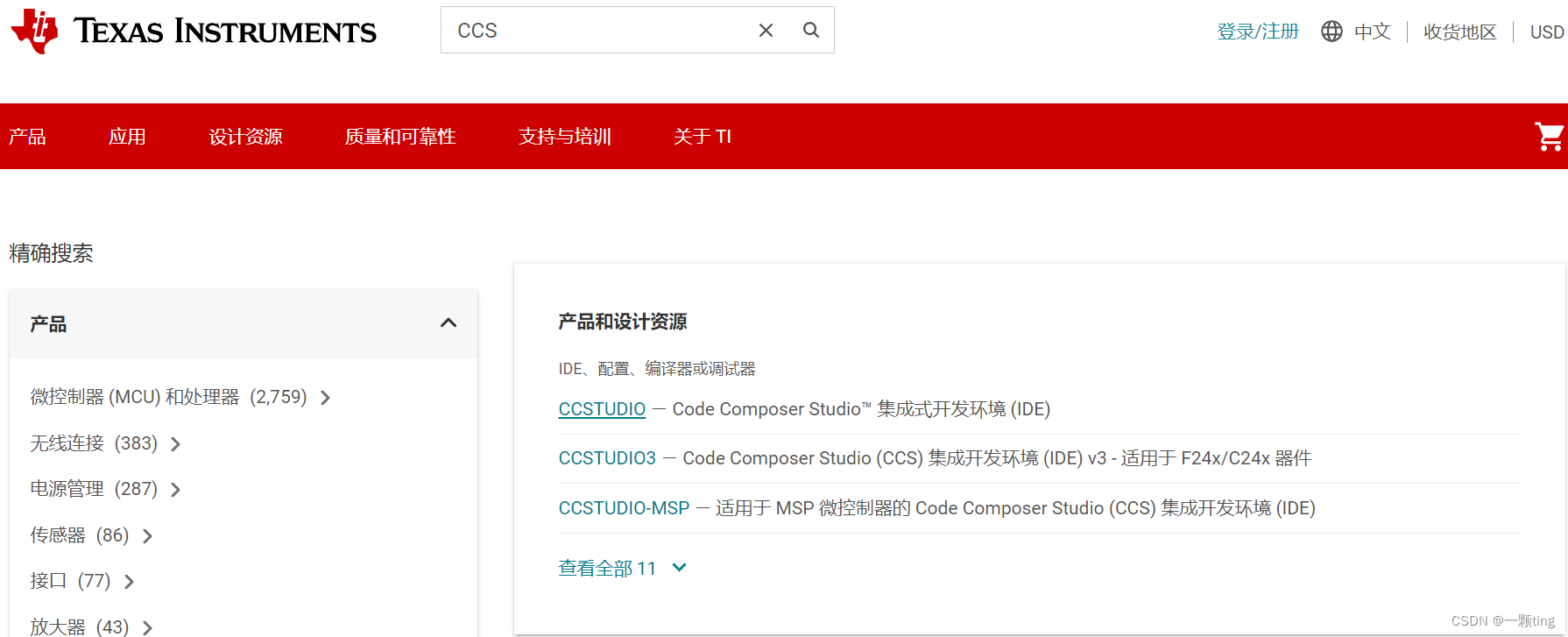
Task: Select 传感器 filter text
Action: click(58, 535)
